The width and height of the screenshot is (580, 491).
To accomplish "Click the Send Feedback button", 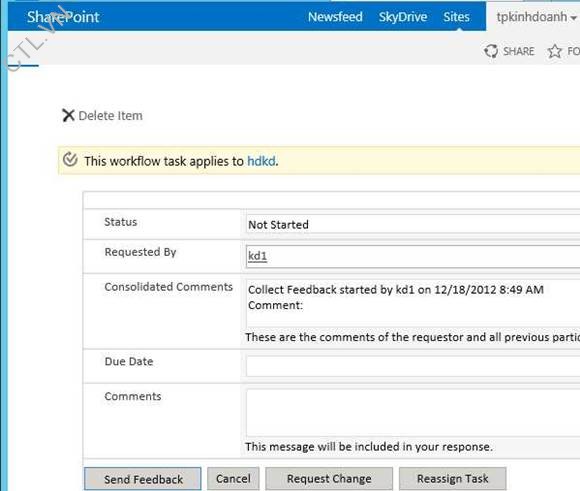I will point(143,479).
